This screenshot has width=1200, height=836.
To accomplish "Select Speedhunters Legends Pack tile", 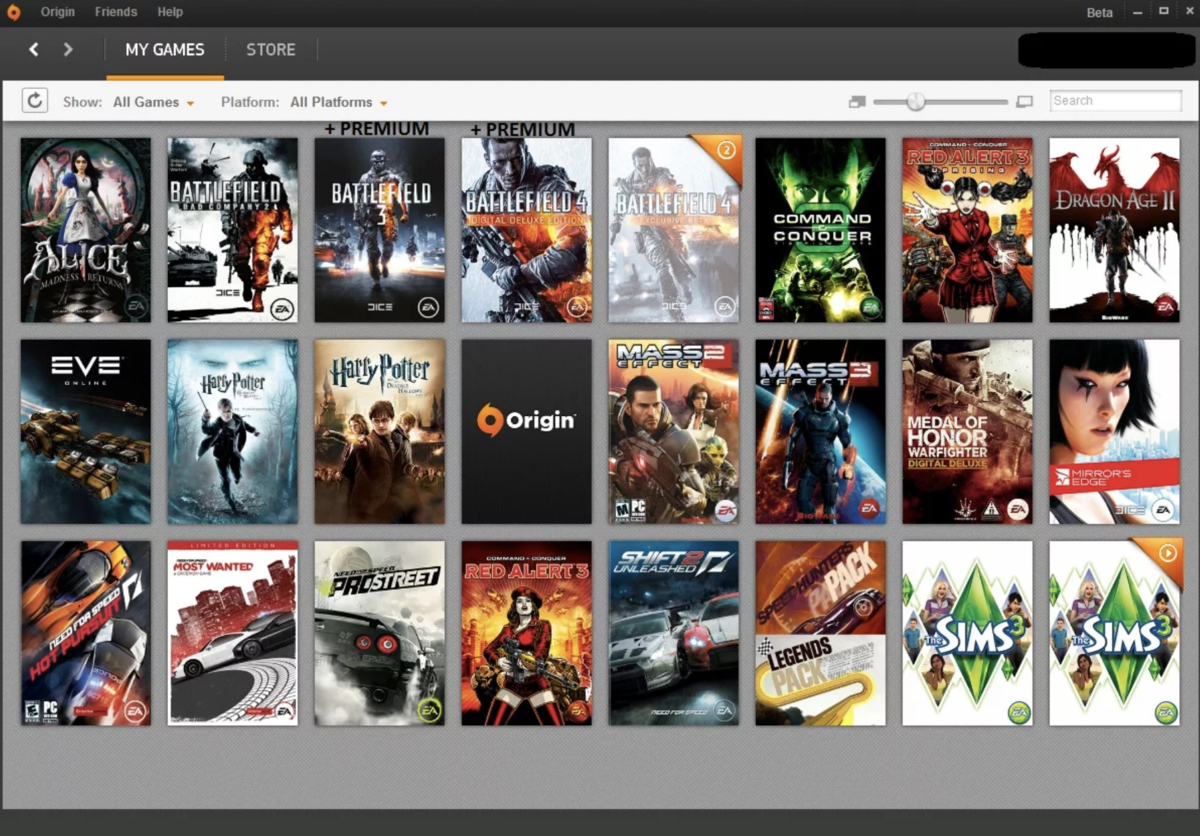I will 821,633.
